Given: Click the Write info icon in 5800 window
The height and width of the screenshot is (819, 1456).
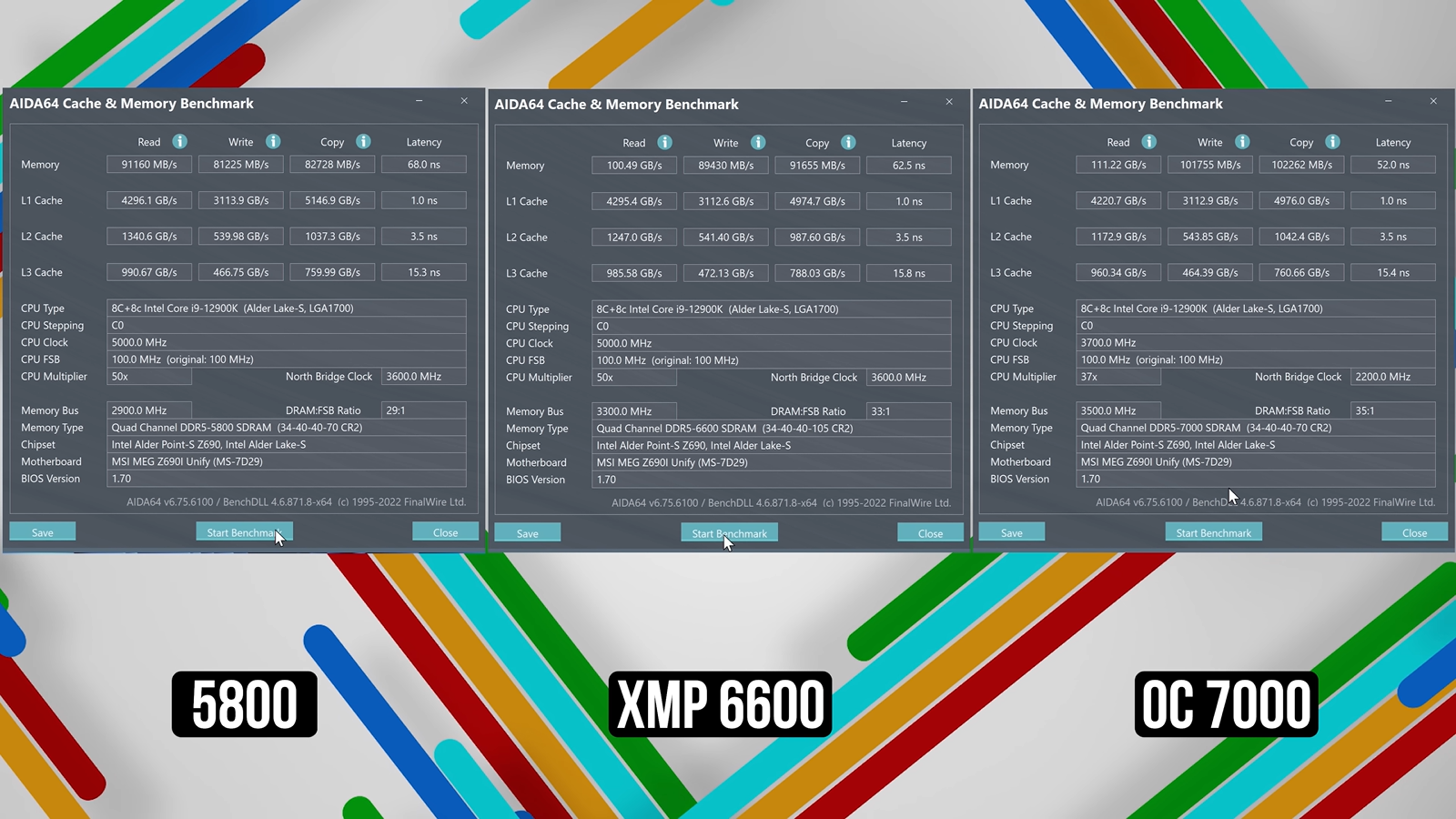Looking at the screenshot, I should 273,141.
